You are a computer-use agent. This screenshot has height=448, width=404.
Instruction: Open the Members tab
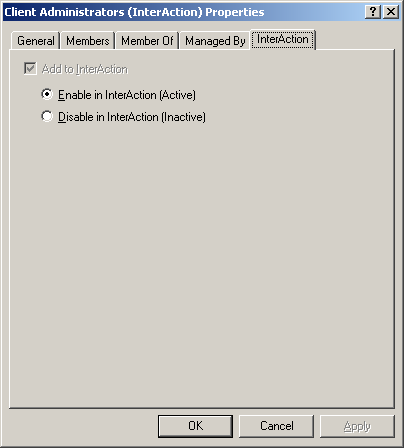pos(88,41)
